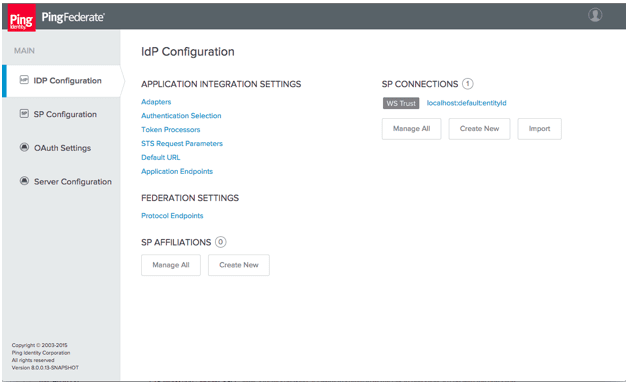Open the Default URL link
The width and height of the screenshot is (629, 385).
pyautogui.click(x=160, y=157)
